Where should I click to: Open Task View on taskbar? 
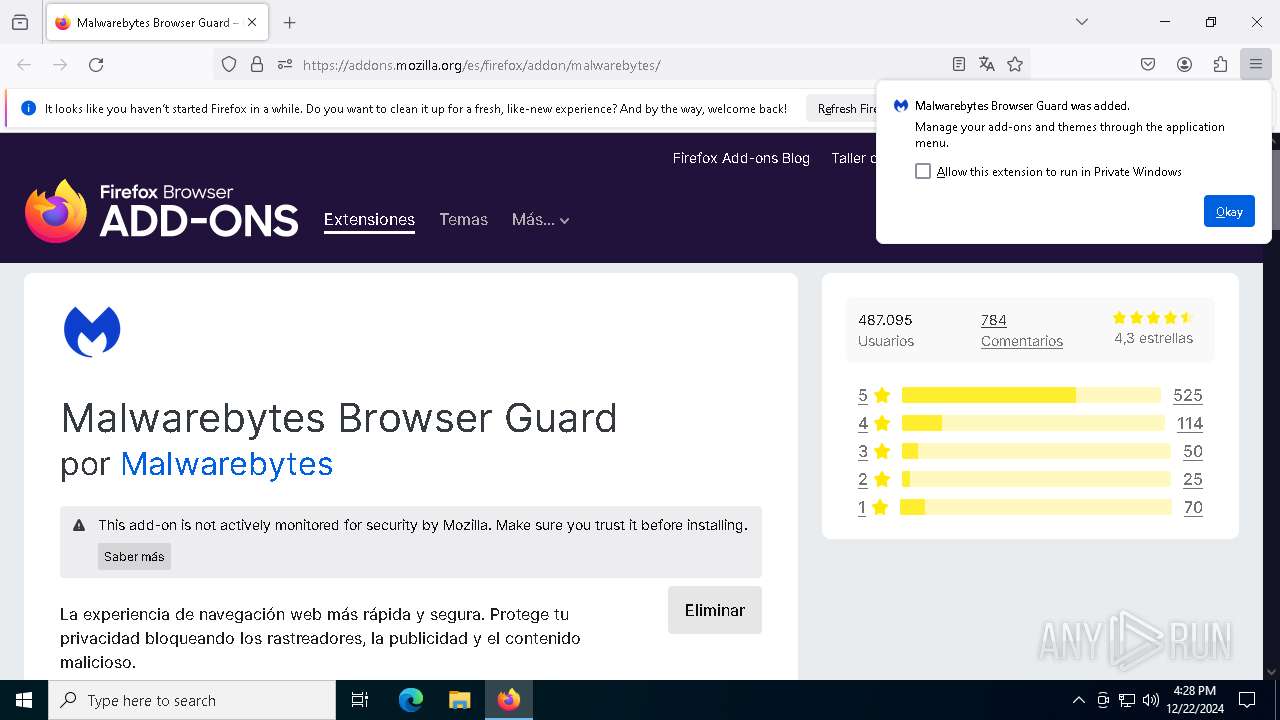click(360, 700)
